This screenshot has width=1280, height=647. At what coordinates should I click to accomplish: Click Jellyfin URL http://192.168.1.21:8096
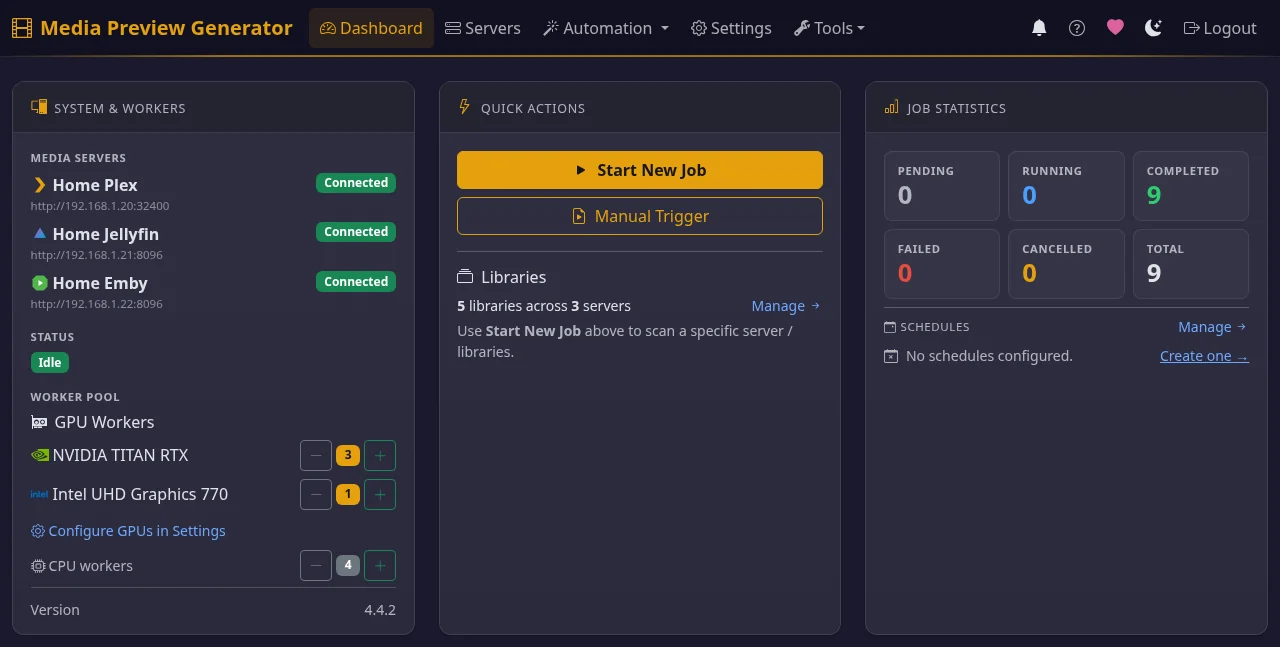(97, 255)
